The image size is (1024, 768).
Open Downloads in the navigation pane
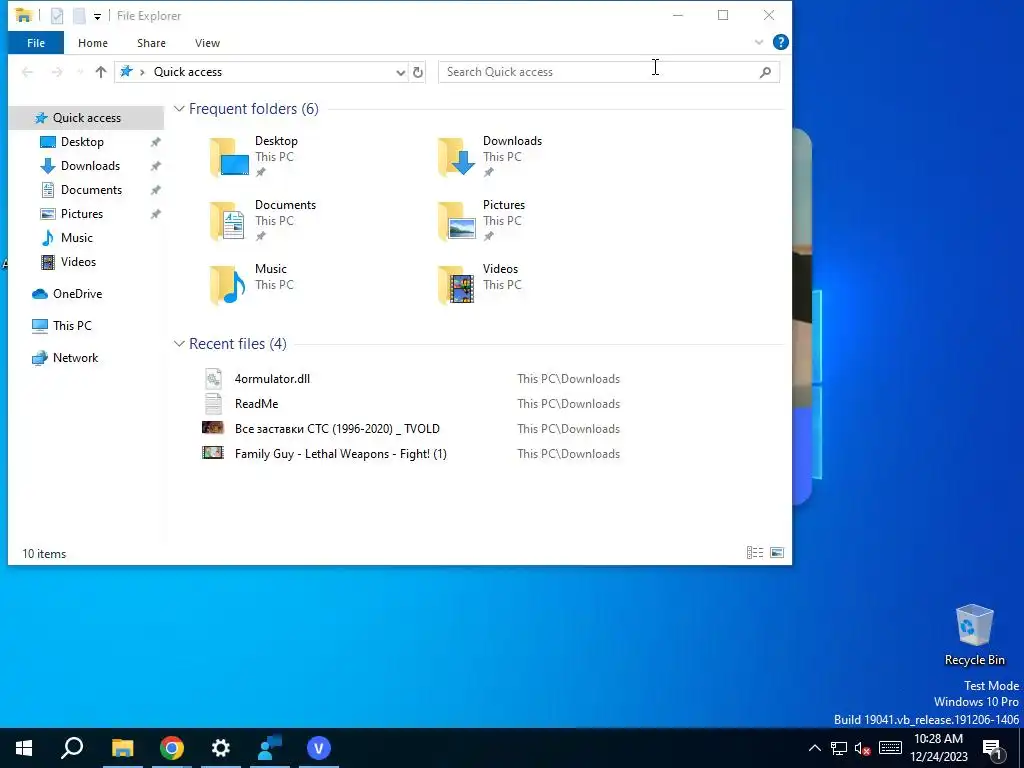click(90, 166)
